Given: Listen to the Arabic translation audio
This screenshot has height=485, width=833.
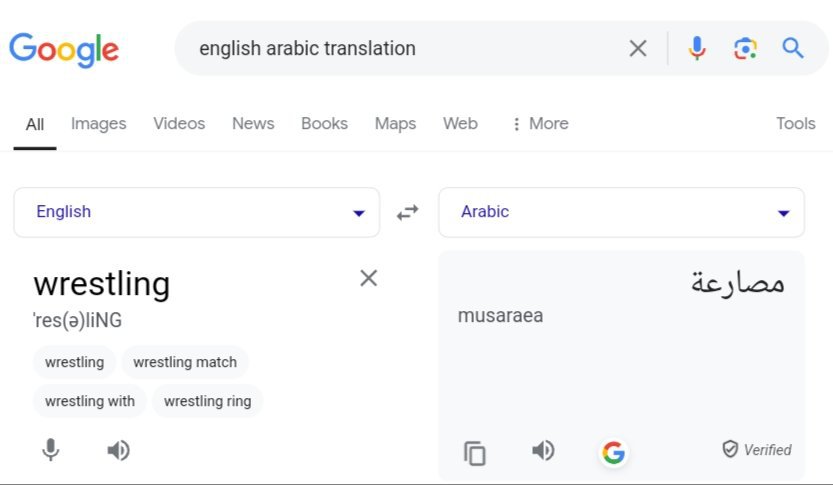Looking at the screenshot, I should (543, 451).
